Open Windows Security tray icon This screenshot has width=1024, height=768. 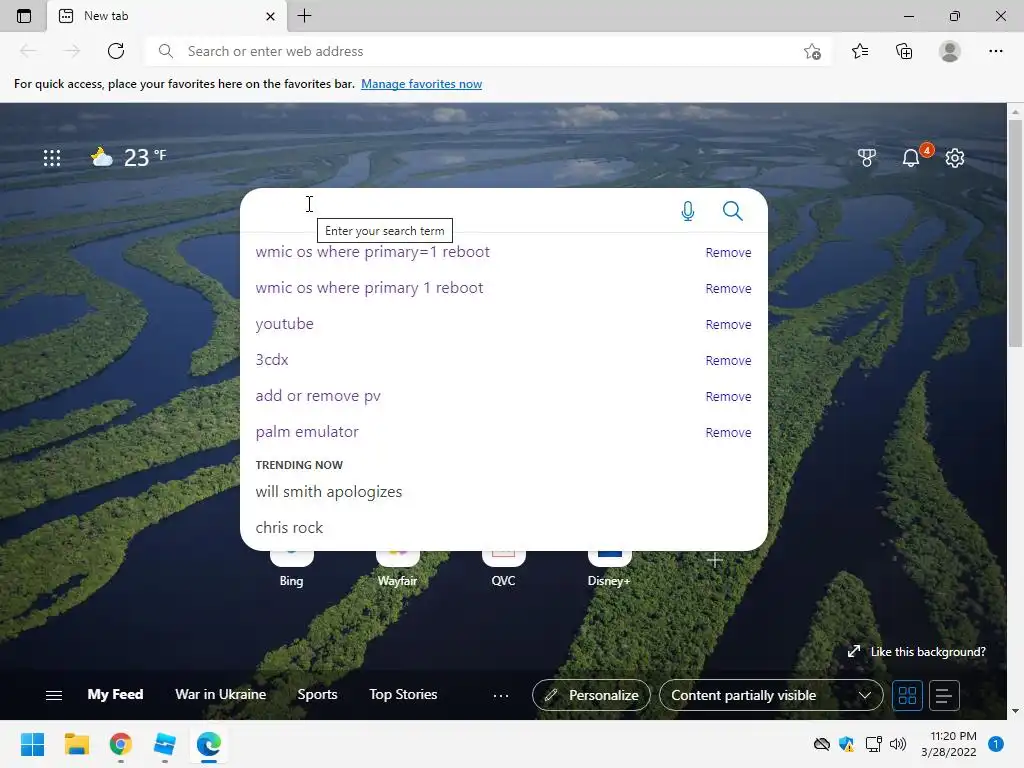(x=846, y=744)
